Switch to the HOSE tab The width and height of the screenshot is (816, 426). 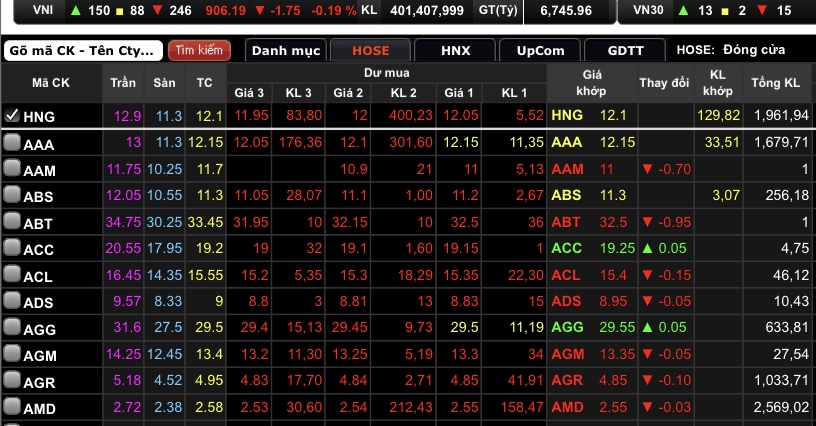(371, 50)
